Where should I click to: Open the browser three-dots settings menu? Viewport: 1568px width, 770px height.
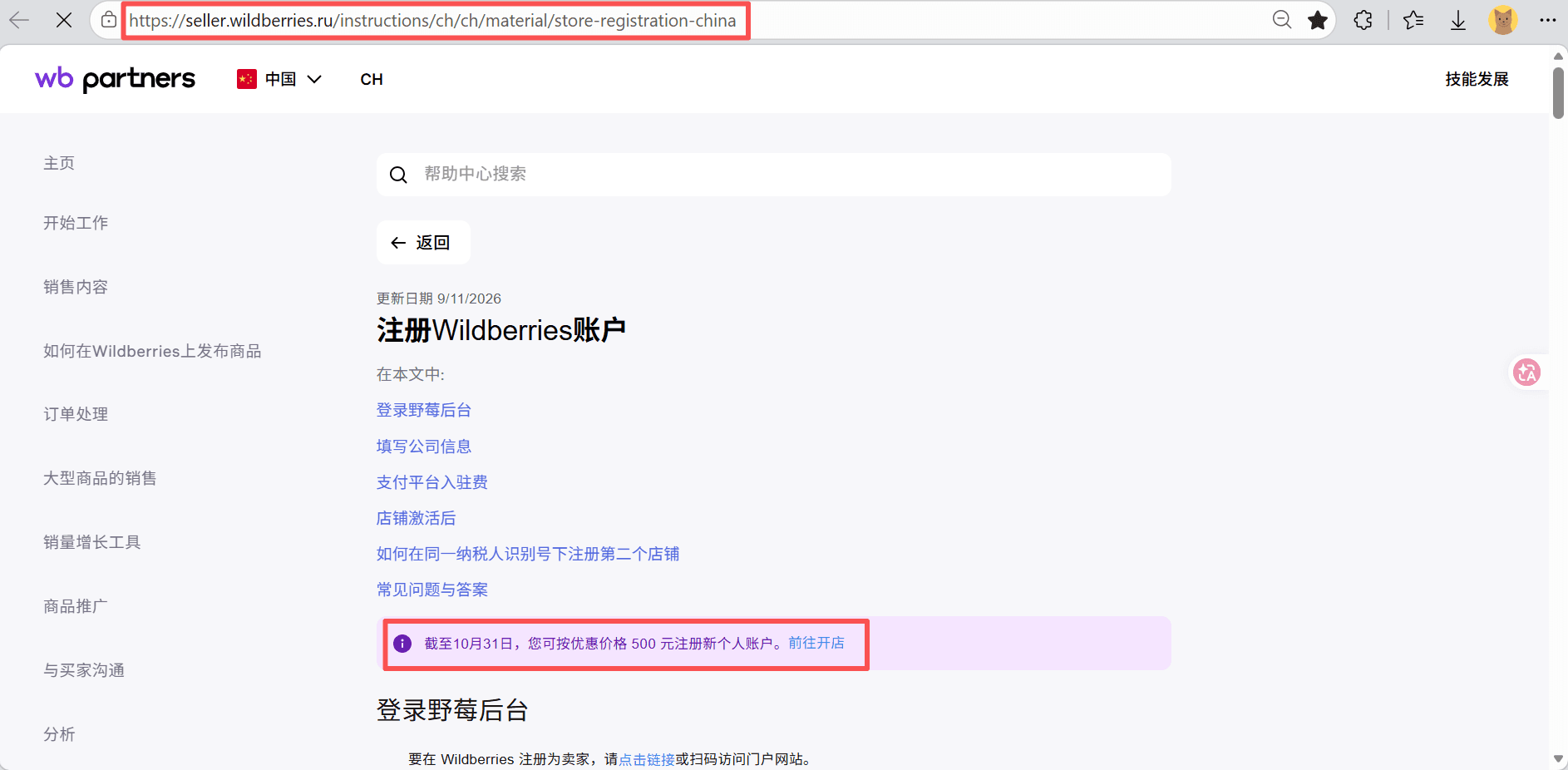pyautogui.click(x=1547, y=20)
